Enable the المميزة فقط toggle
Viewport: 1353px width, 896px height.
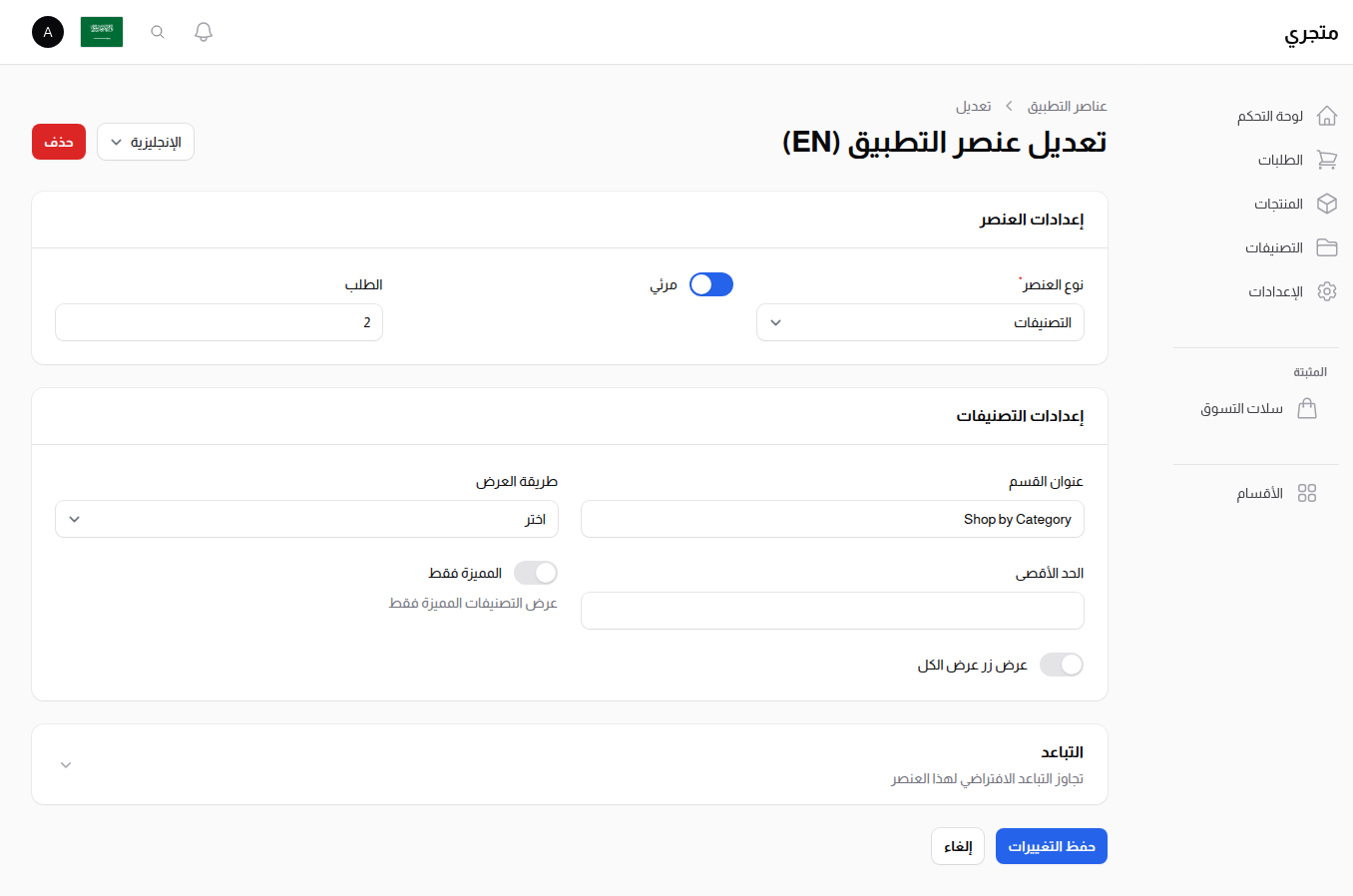click(535, 572)
